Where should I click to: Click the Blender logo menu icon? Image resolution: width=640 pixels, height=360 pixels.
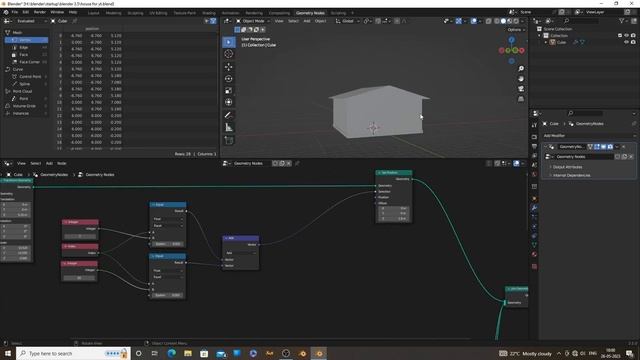click(x=6, y=12)
